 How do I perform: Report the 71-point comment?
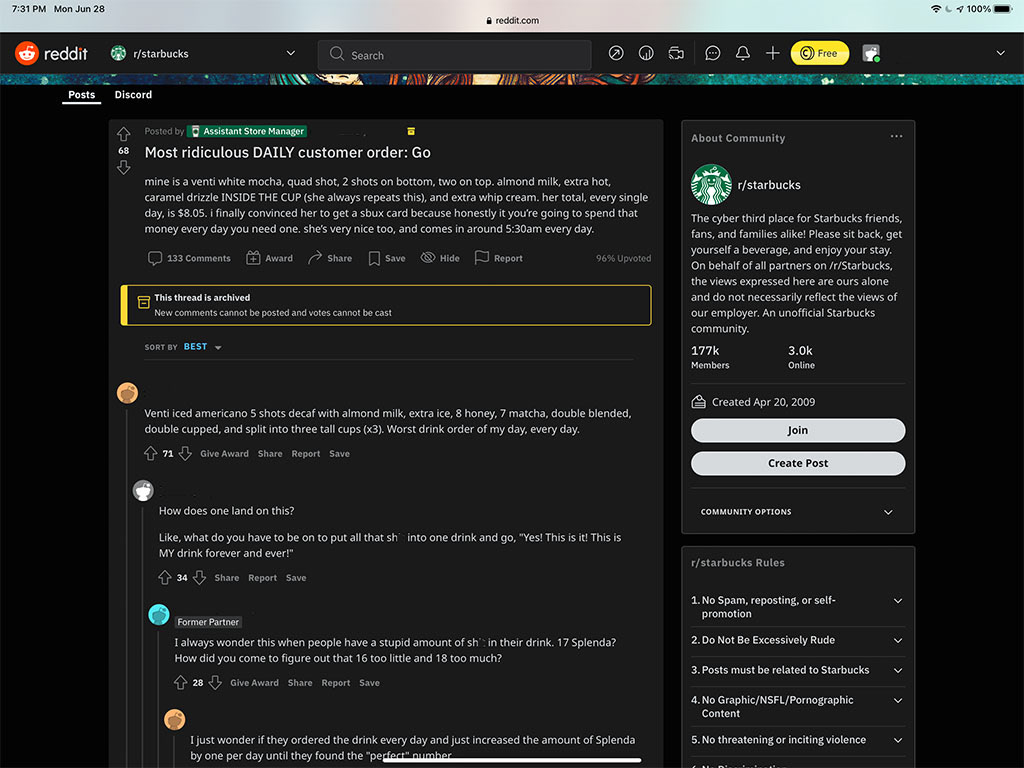[x=306, y=454]
